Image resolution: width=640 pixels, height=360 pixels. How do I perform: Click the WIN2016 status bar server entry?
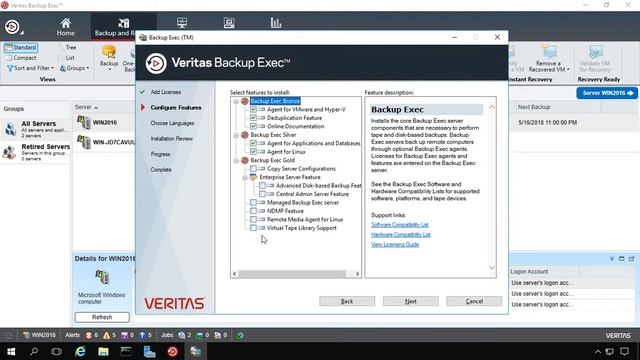(x=40, y=335)
